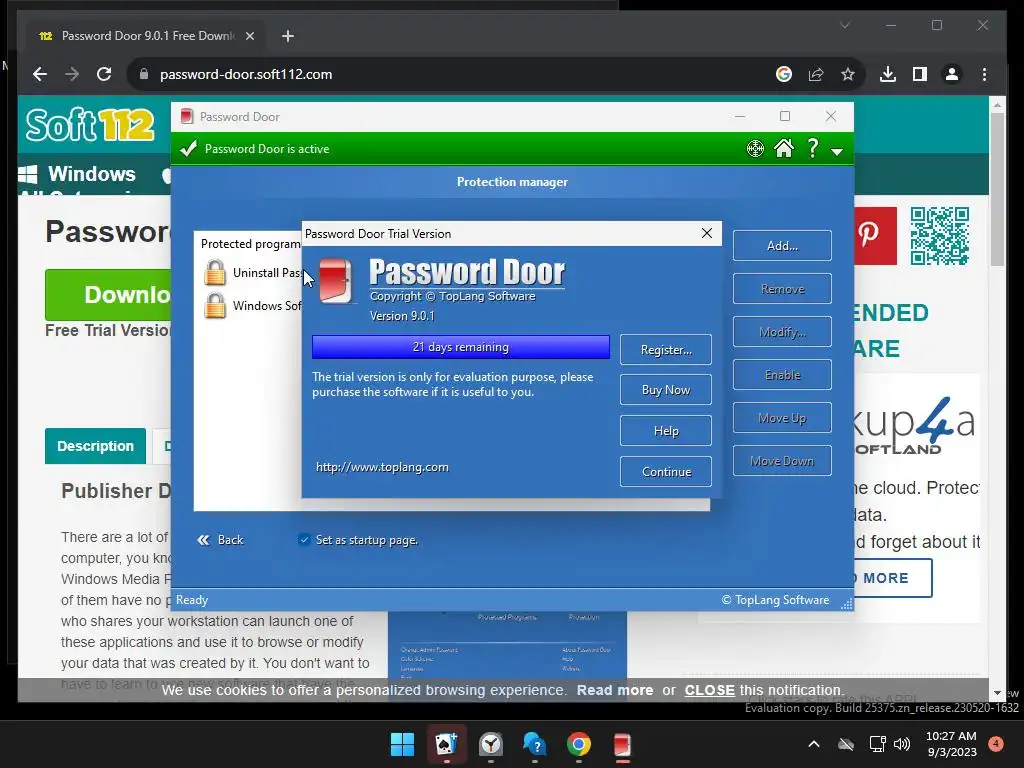Open Chrome profile icon
Image resolution: width=1024 pixels, height=768 pixels.
pyautogui.click(x=952, y=74)
